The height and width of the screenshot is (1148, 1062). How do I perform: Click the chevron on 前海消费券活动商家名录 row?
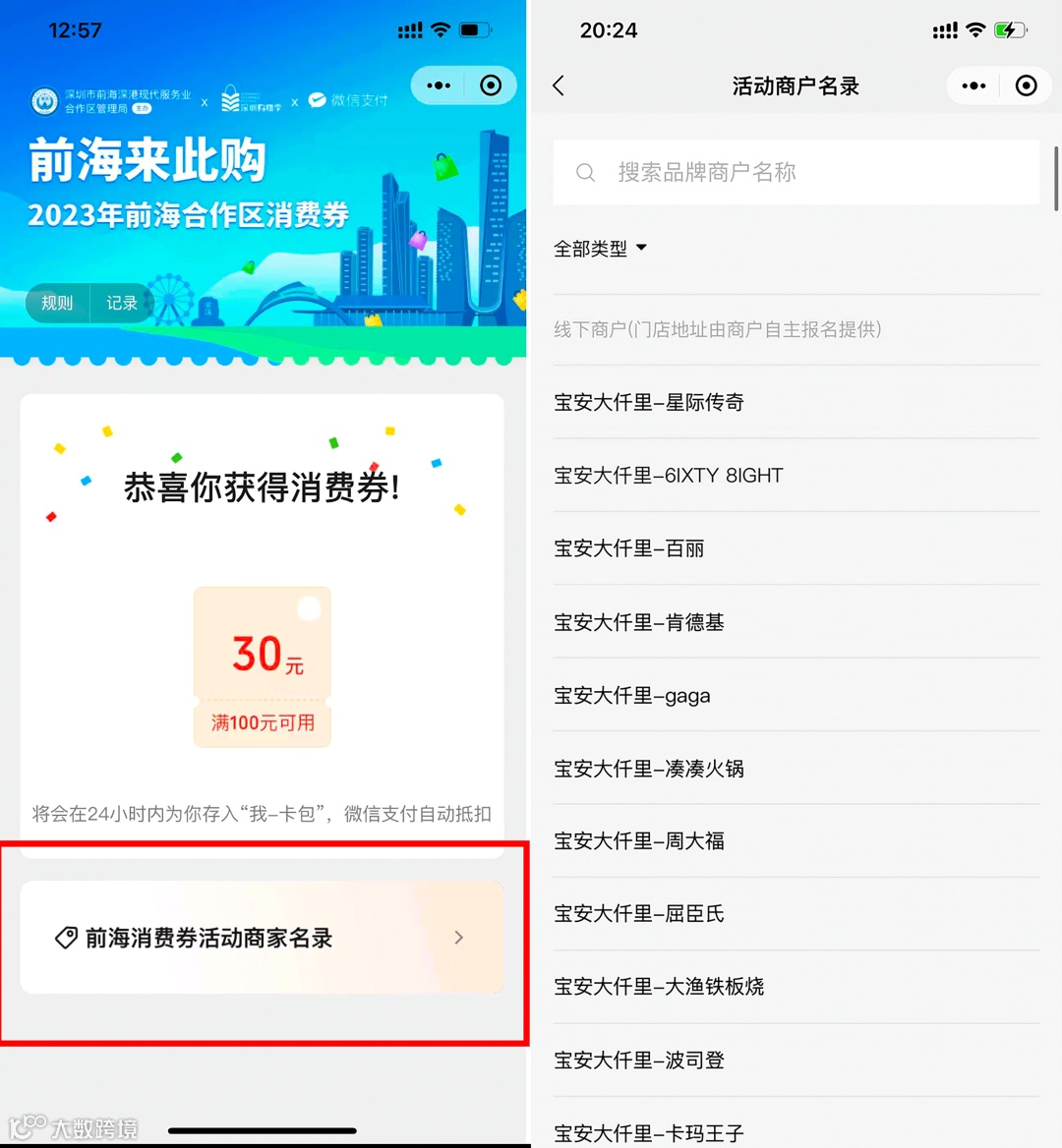[x=458, y=937]
